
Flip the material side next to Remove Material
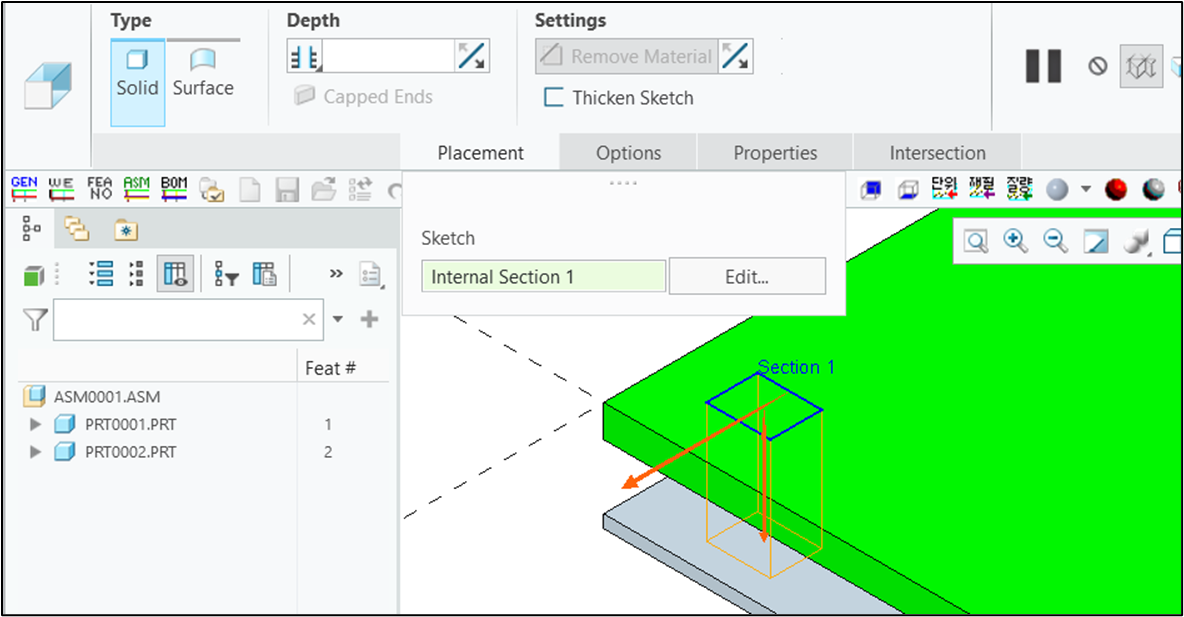[x=735, y=57]
